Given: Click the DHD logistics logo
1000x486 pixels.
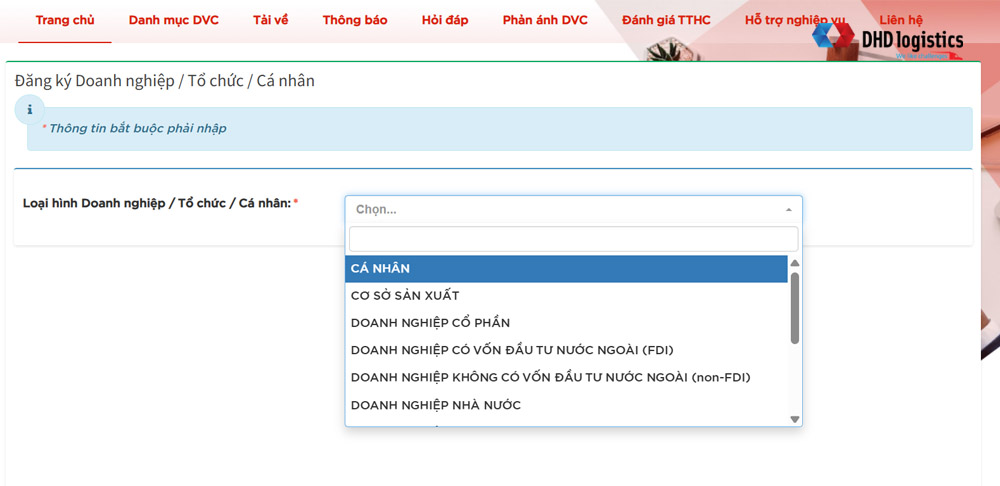Looking at the screenshot, I should [x=888, y=41].
